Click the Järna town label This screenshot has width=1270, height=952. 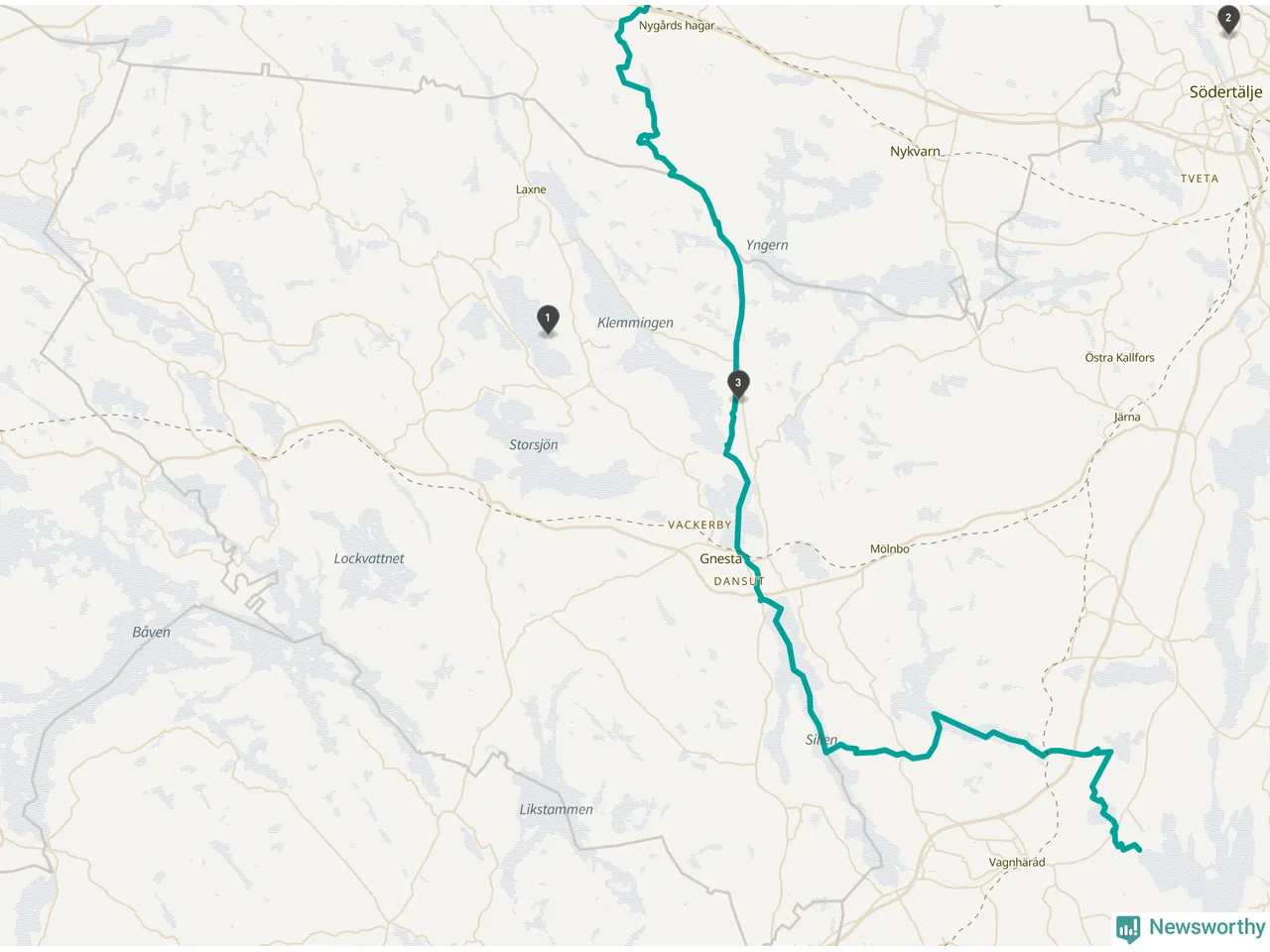point(1127,417)
